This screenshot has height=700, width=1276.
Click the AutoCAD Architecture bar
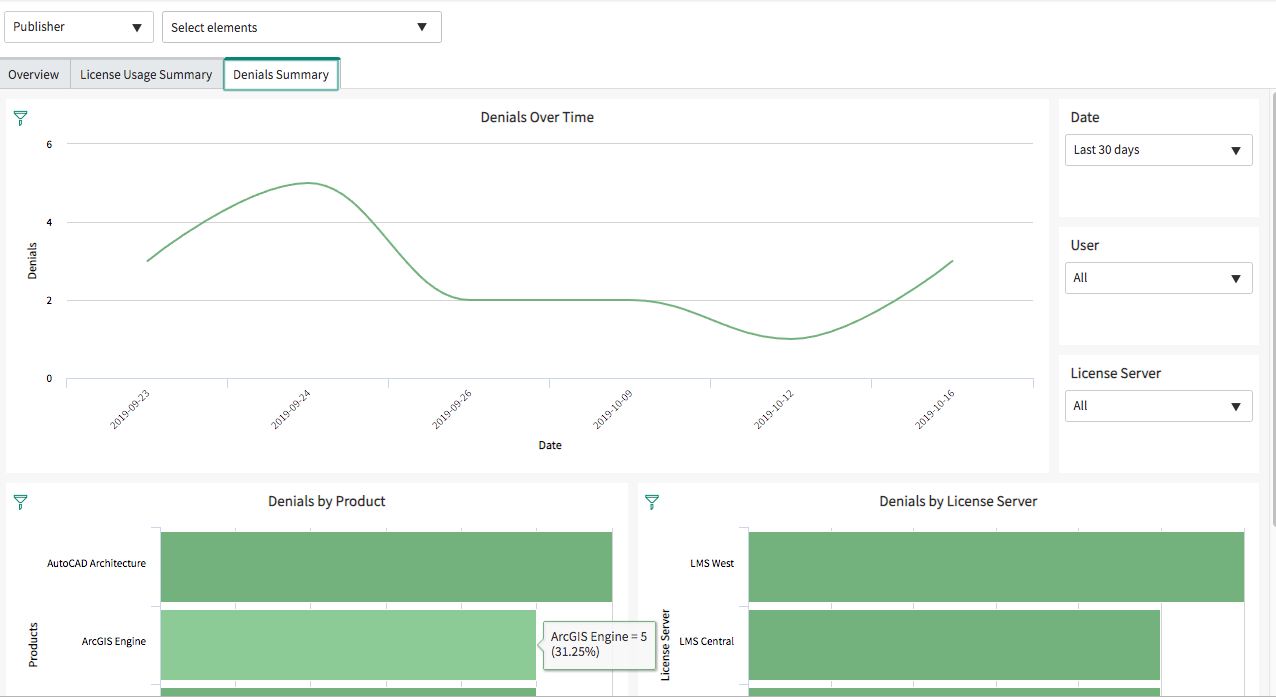click(x=386, y=566)
